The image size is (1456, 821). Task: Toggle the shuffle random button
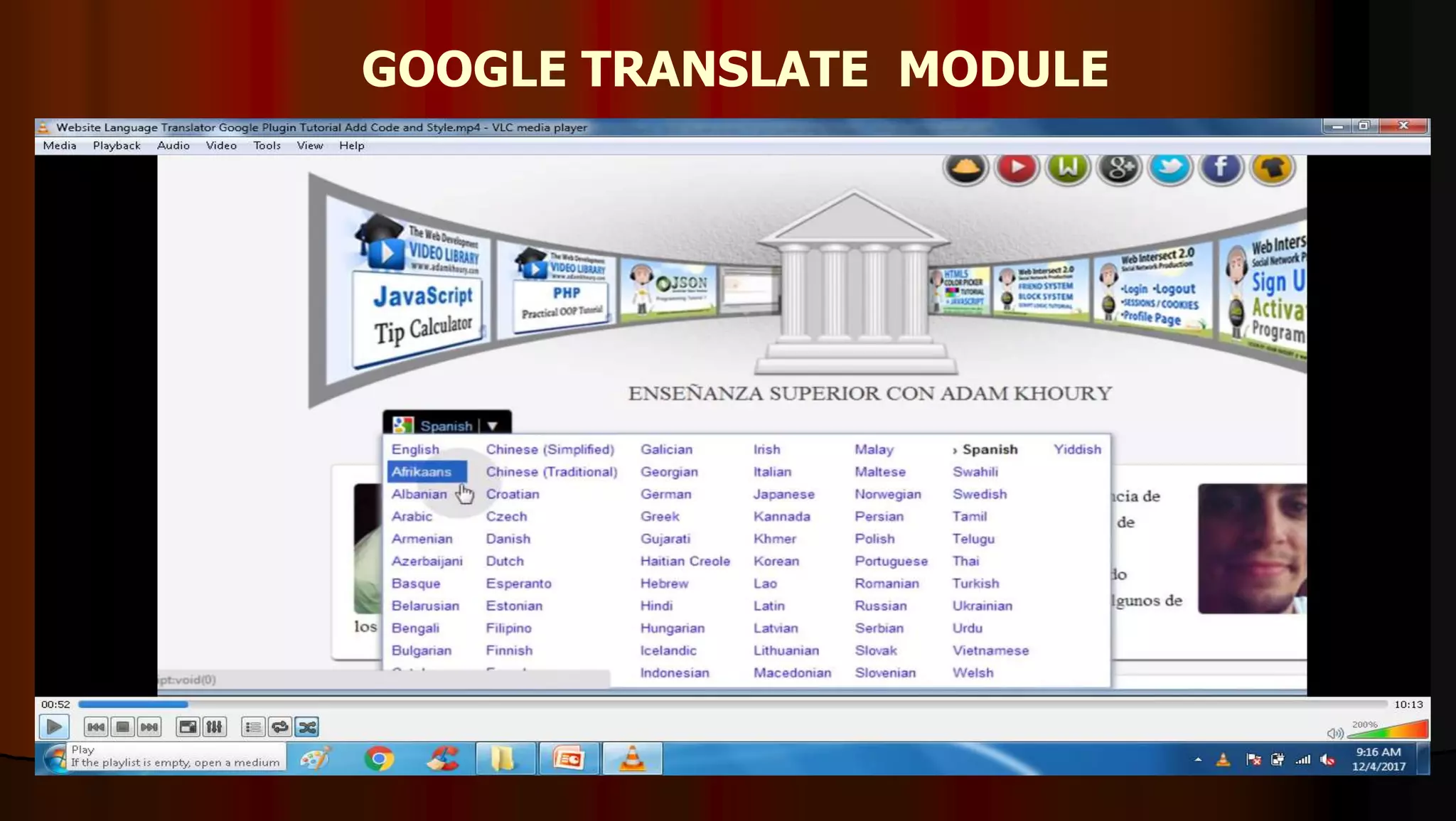[x=307, y=726]
